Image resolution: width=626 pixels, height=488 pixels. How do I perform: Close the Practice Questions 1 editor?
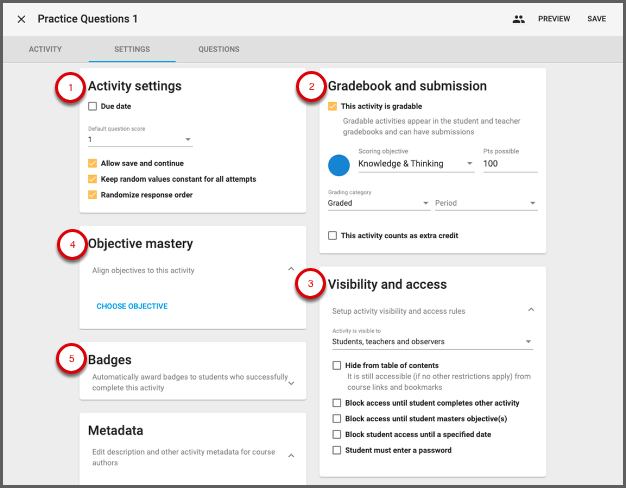21,19
